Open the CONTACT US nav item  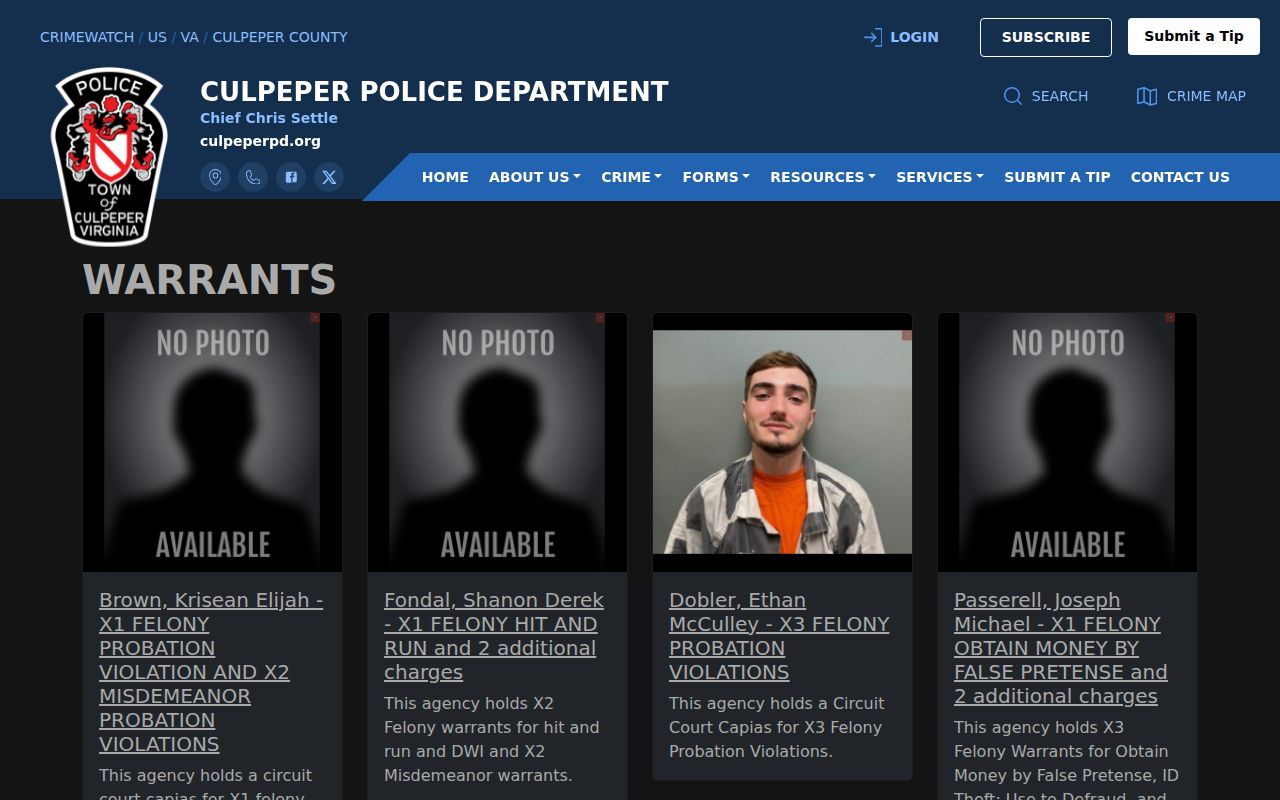(1180, 177)
